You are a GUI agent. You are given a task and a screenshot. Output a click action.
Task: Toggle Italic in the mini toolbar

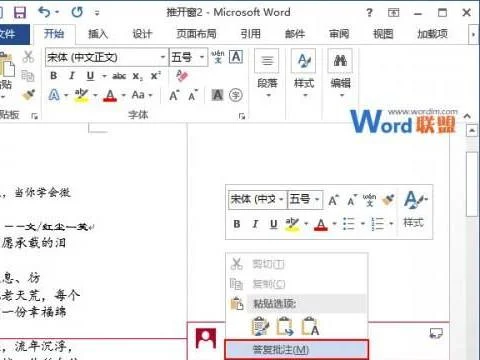click(x=255, y=224)
